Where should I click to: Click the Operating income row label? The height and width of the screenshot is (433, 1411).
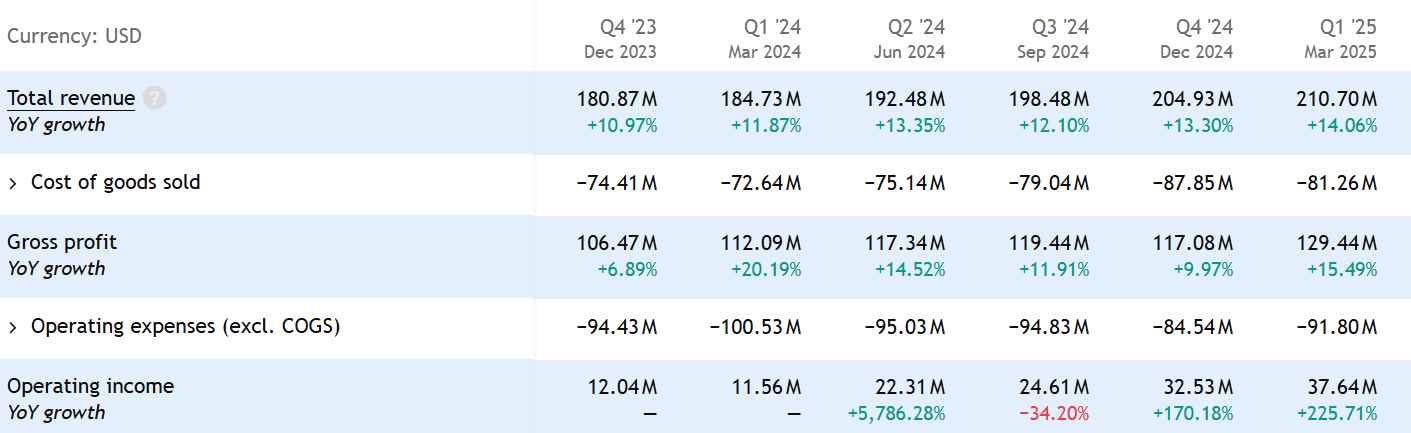pos(90,386)
